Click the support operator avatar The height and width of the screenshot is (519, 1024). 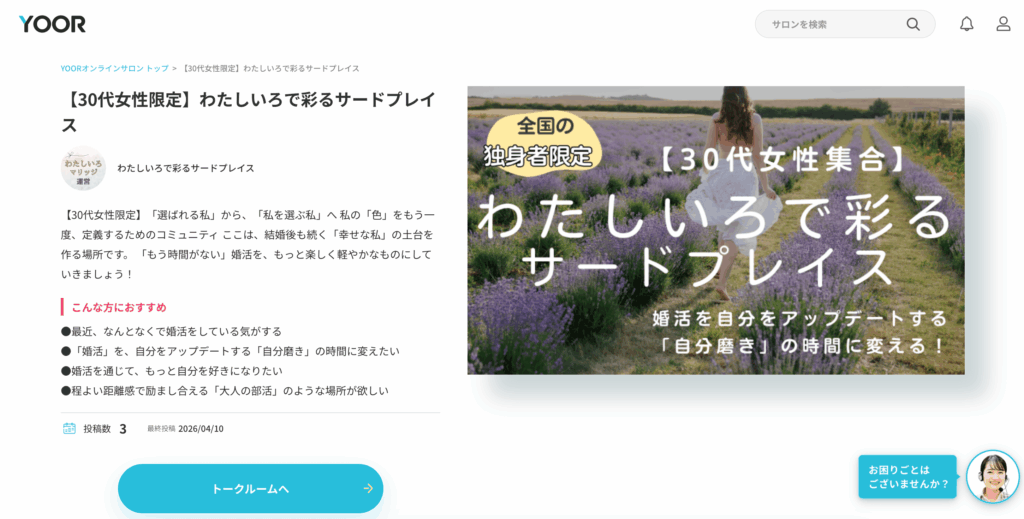[x=993, y=477]
